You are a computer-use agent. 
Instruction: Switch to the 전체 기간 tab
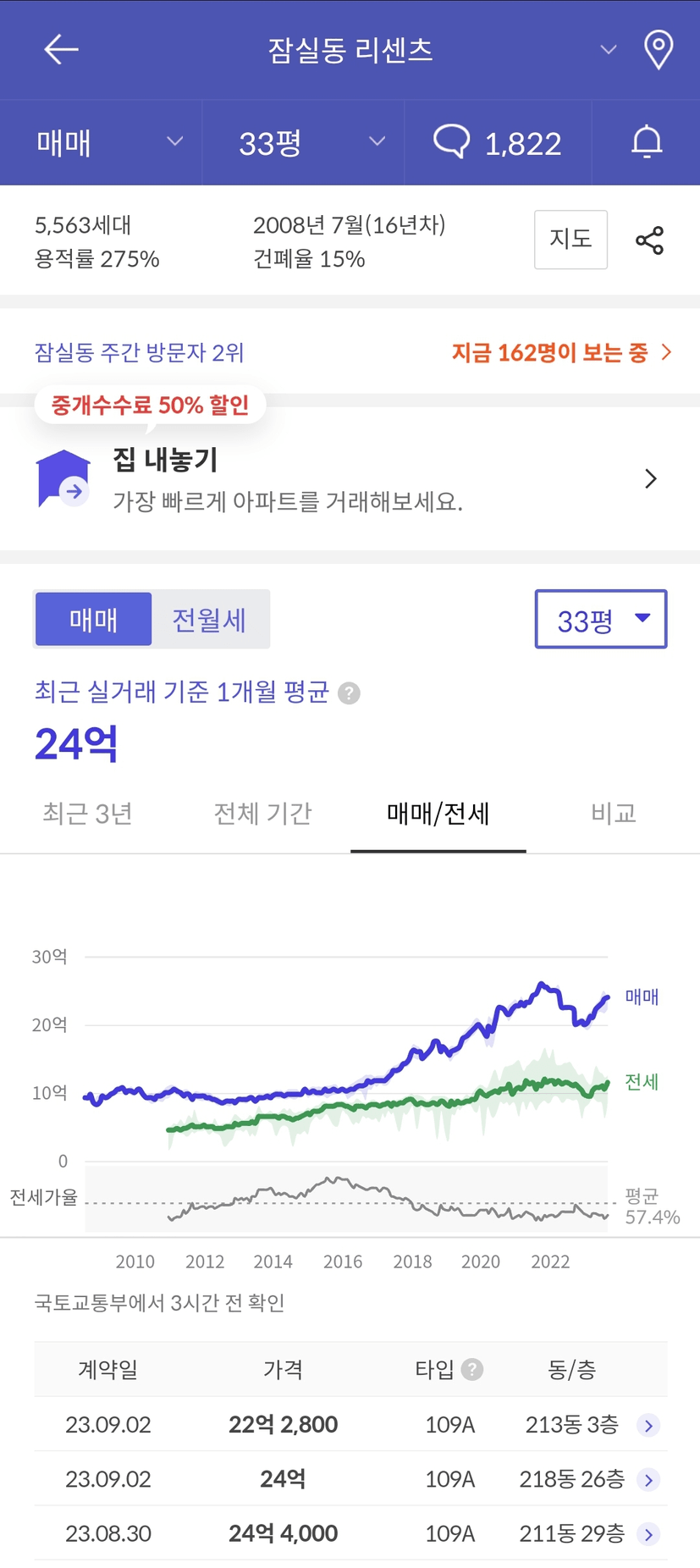point(262,814)
